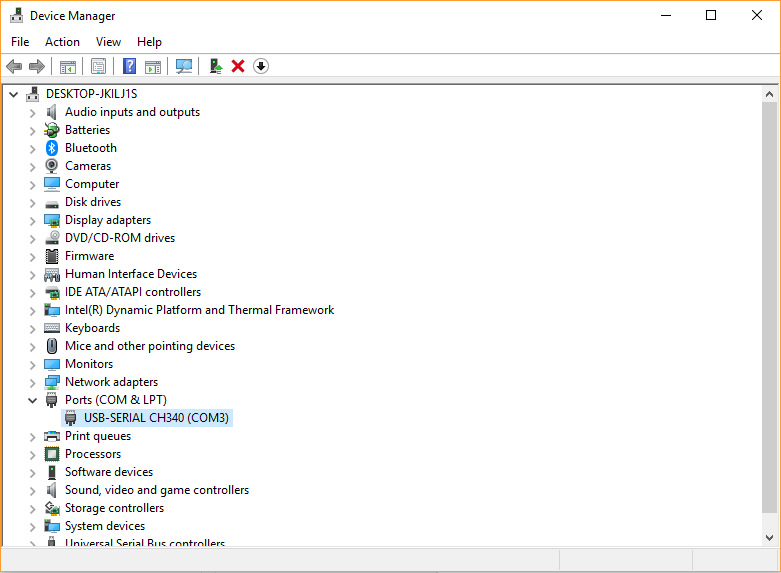Screen dimensions: 781x573
Task: Click the blue Help question-mark icon
Action: (130, 66)
